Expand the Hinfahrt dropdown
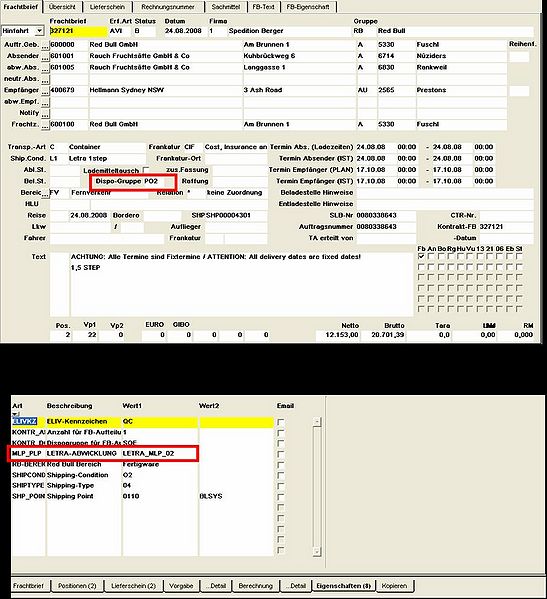The height and width of the screenshot is (599, 547). 39,31
